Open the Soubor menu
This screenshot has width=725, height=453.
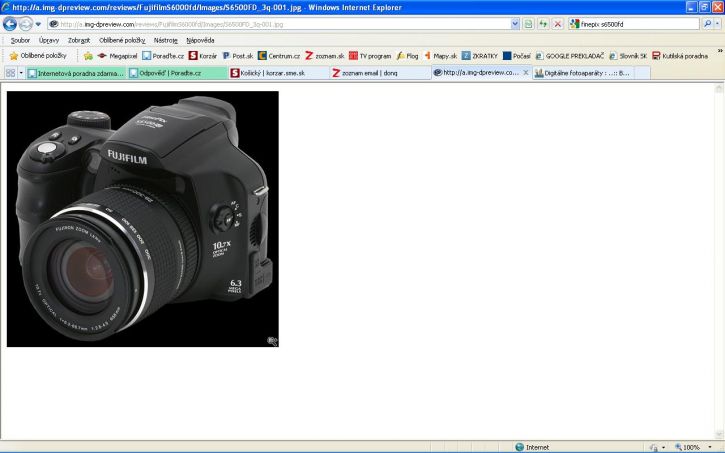20,41
